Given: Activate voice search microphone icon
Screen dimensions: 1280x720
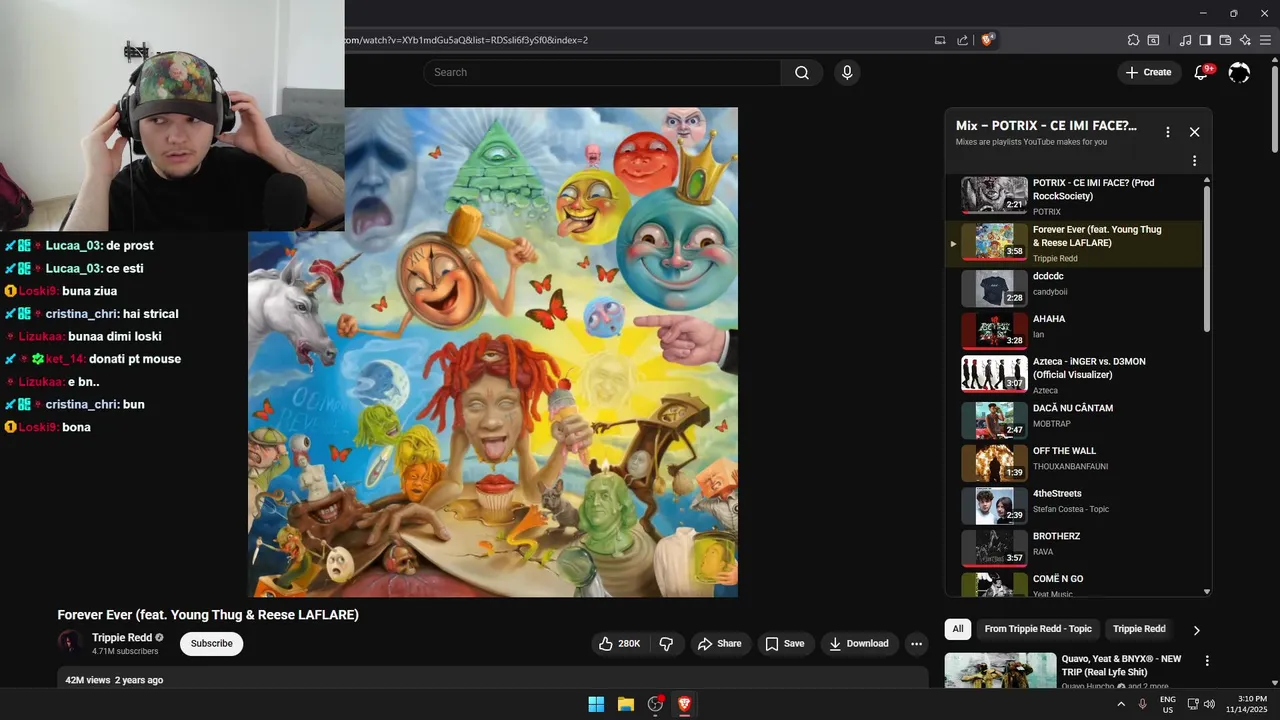Looking at the screenshot, I should coord(847,72).
